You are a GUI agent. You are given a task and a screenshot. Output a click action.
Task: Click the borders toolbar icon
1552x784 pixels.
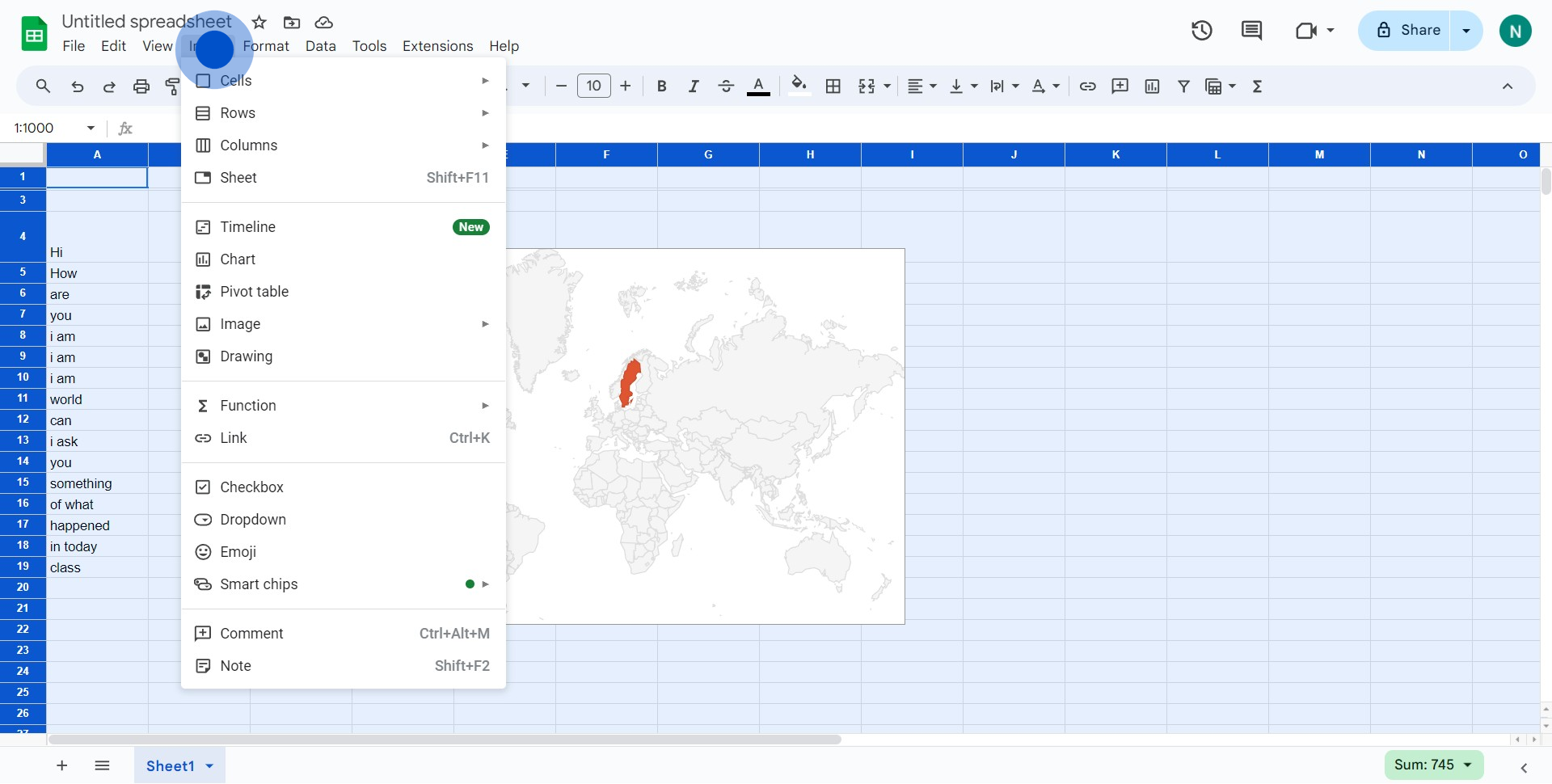click(x=833, y=86)
